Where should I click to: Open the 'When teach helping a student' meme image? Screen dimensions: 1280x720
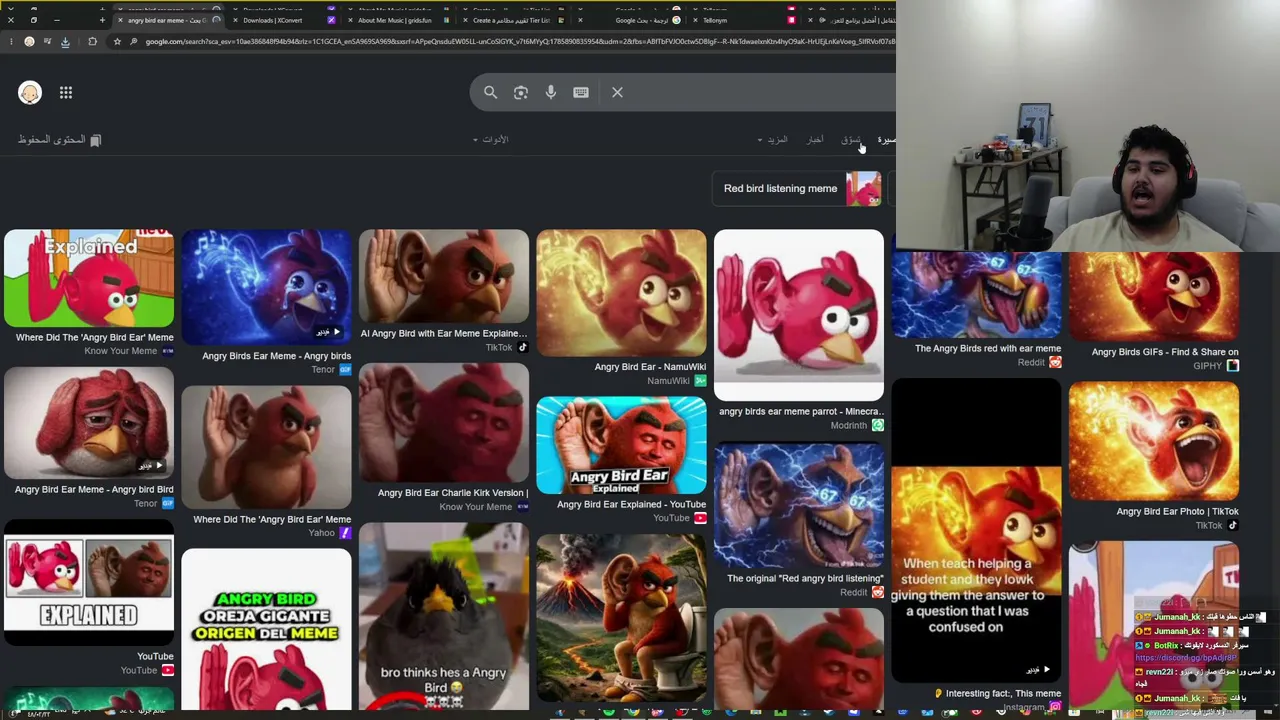tap(976, 532)
